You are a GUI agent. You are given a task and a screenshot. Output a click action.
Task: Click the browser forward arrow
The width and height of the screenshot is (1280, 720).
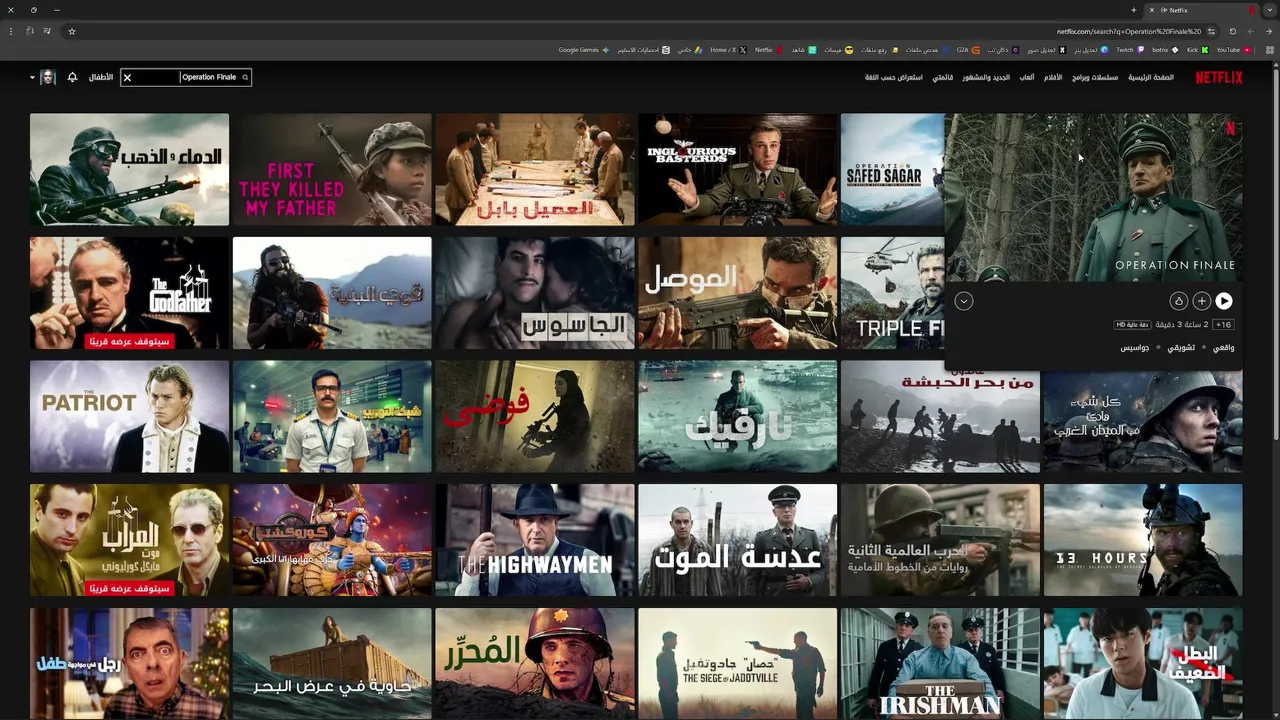1251,31
